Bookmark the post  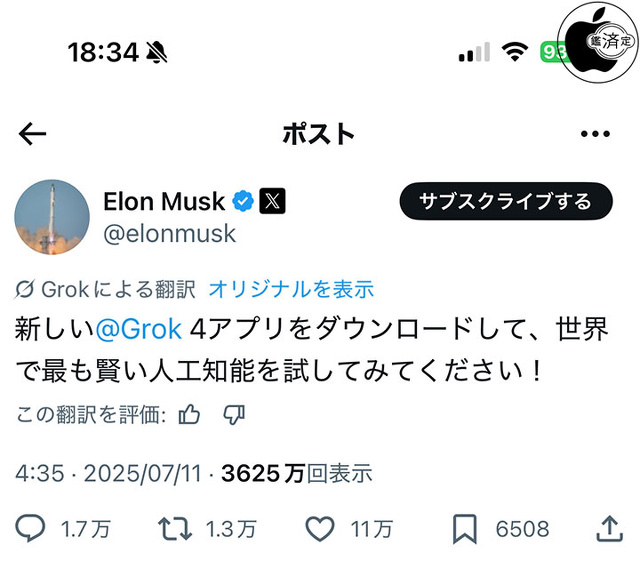coord(464,528)
